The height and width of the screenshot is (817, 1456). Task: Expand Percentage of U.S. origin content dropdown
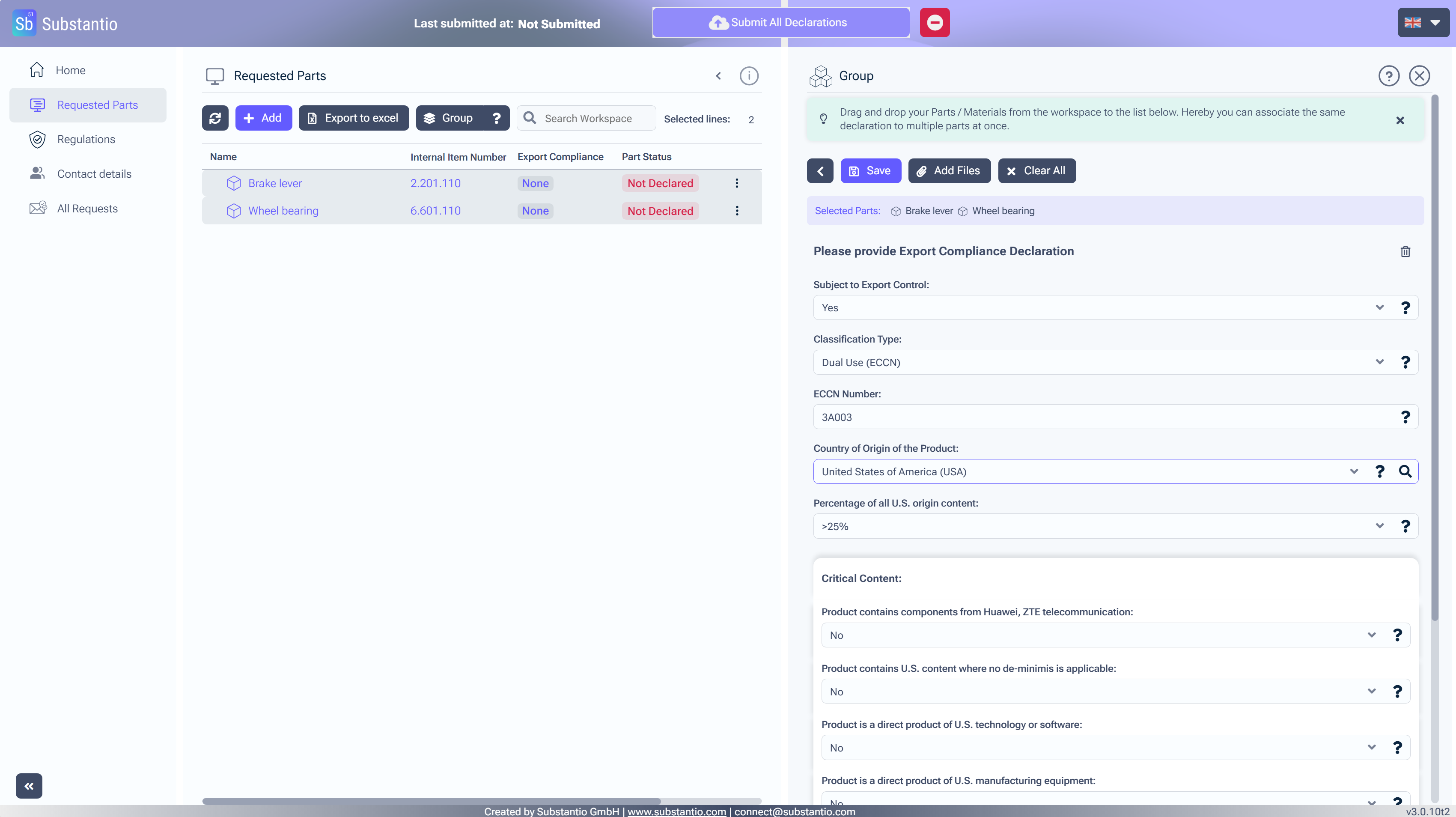pos(1096,526)
